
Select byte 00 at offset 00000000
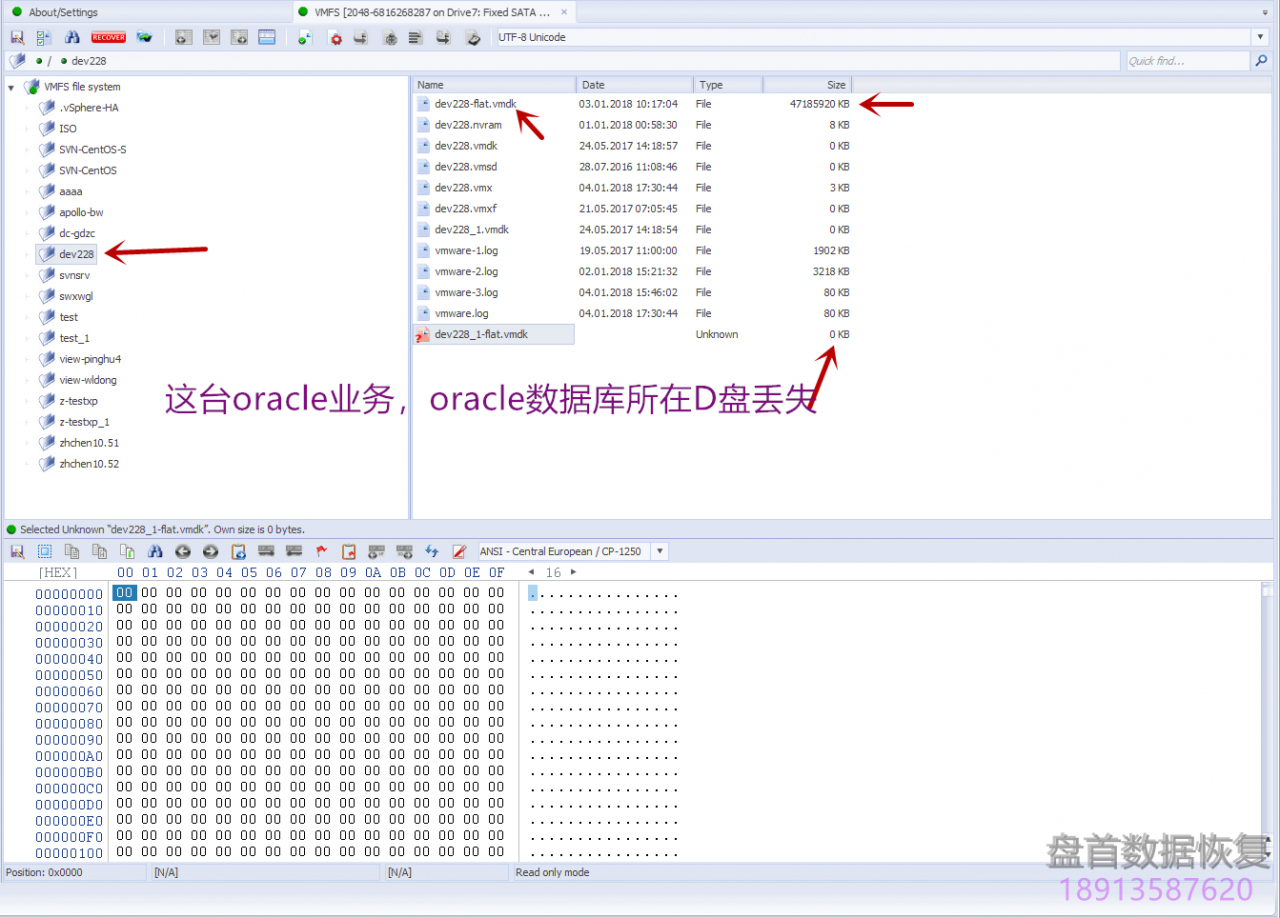[124, 593]
